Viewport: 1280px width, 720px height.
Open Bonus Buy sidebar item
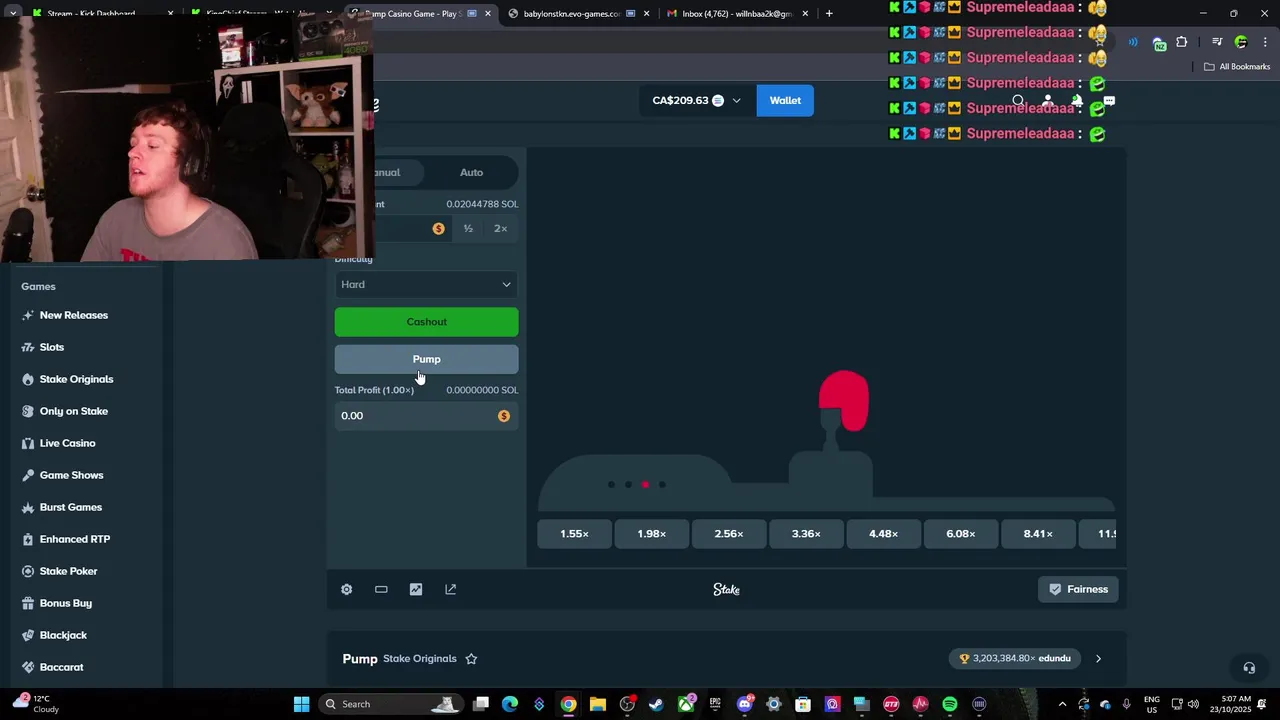[x=66, y=604]
